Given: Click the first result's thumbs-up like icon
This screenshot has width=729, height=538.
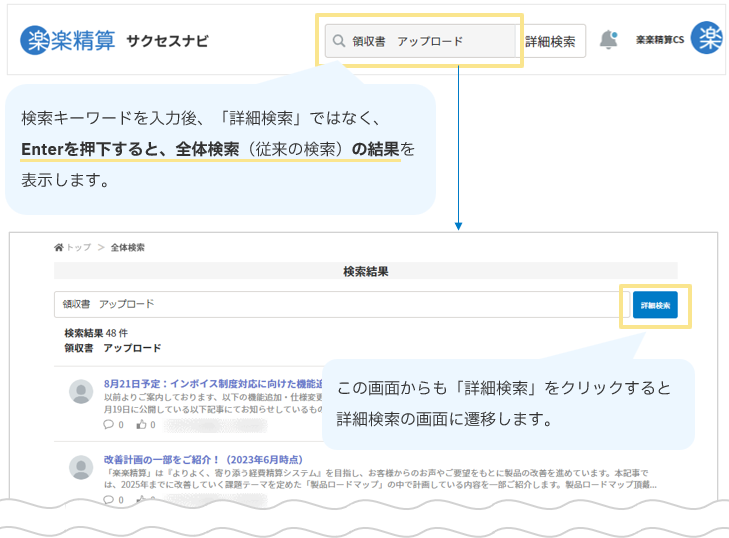Looking at the screenshot, I should (141, 424).
